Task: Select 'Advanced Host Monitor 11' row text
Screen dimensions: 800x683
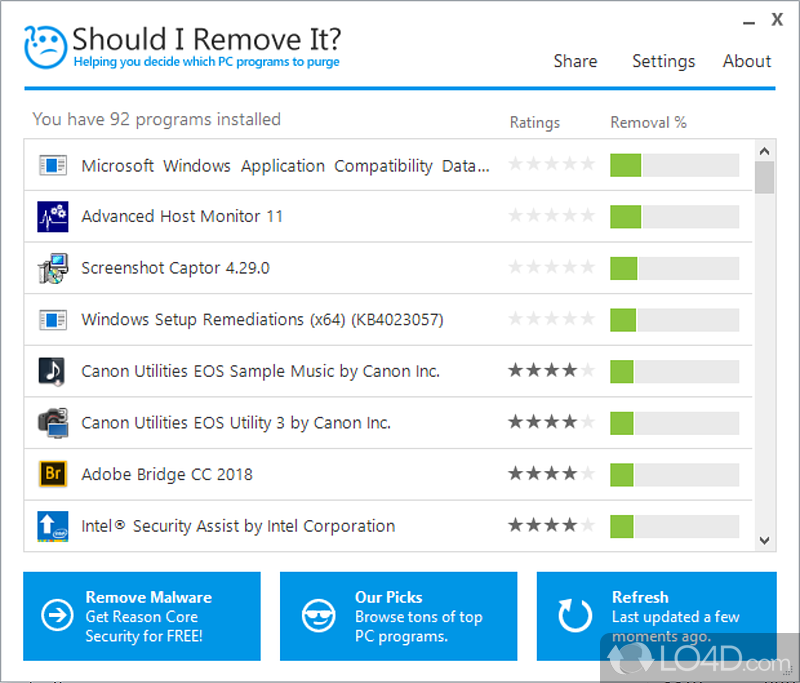Action: click(x=182, y=216)
